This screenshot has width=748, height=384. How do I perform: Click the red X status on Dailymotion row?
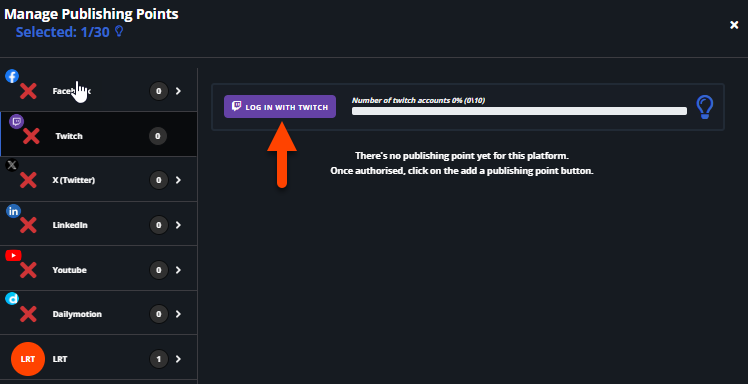(x=28, y=314)
